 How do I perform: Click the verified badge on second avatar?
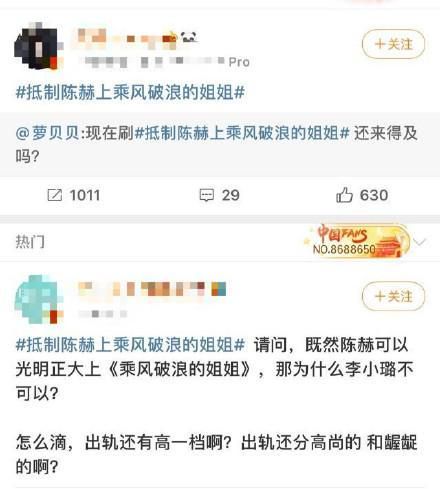coord(54,317)
